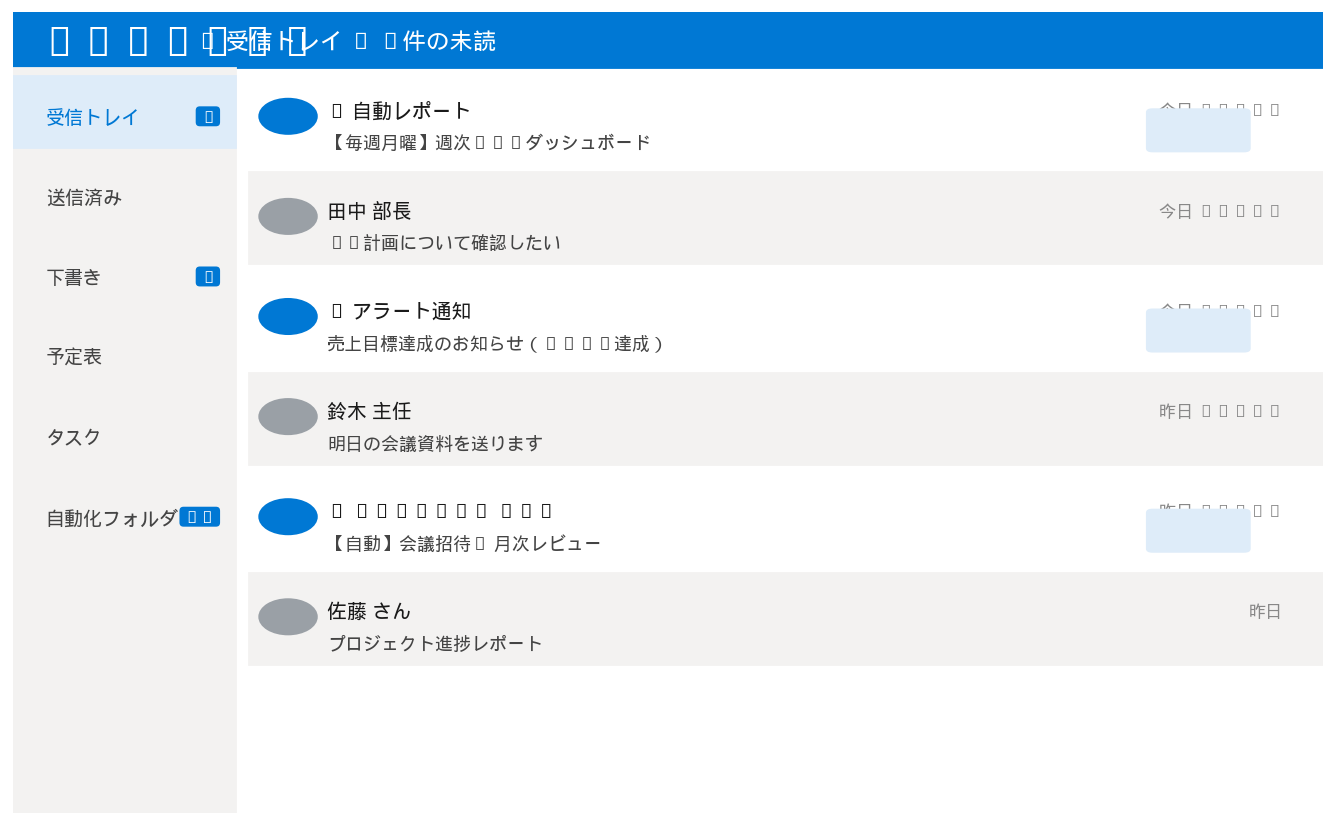Click 田中 部長's avatar icon
1335x826 pixels.
(x=288, y=216)
